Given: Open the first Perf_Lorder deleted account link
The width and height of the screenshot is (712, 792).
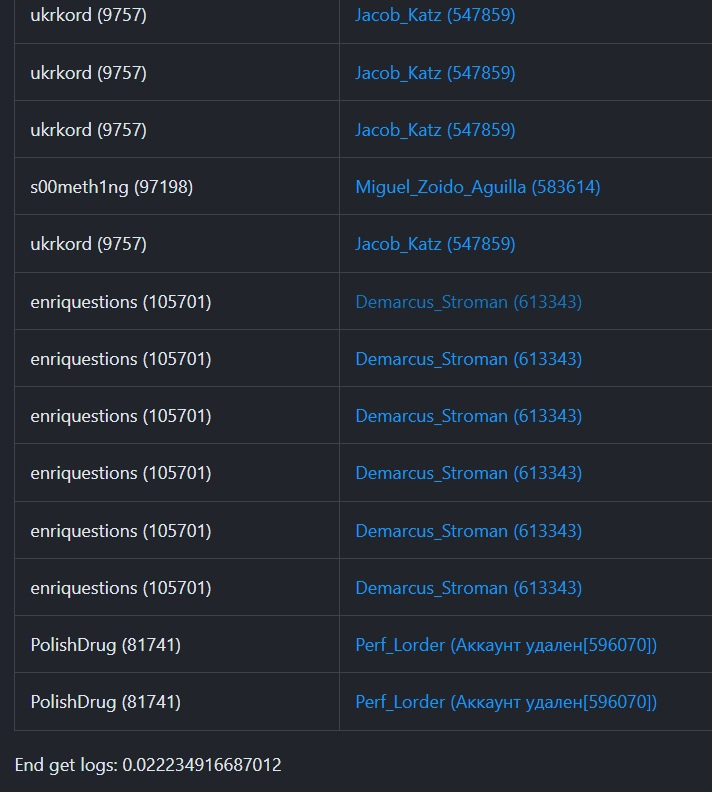Looking at the screenshot, I should click(x=506, y=645).
